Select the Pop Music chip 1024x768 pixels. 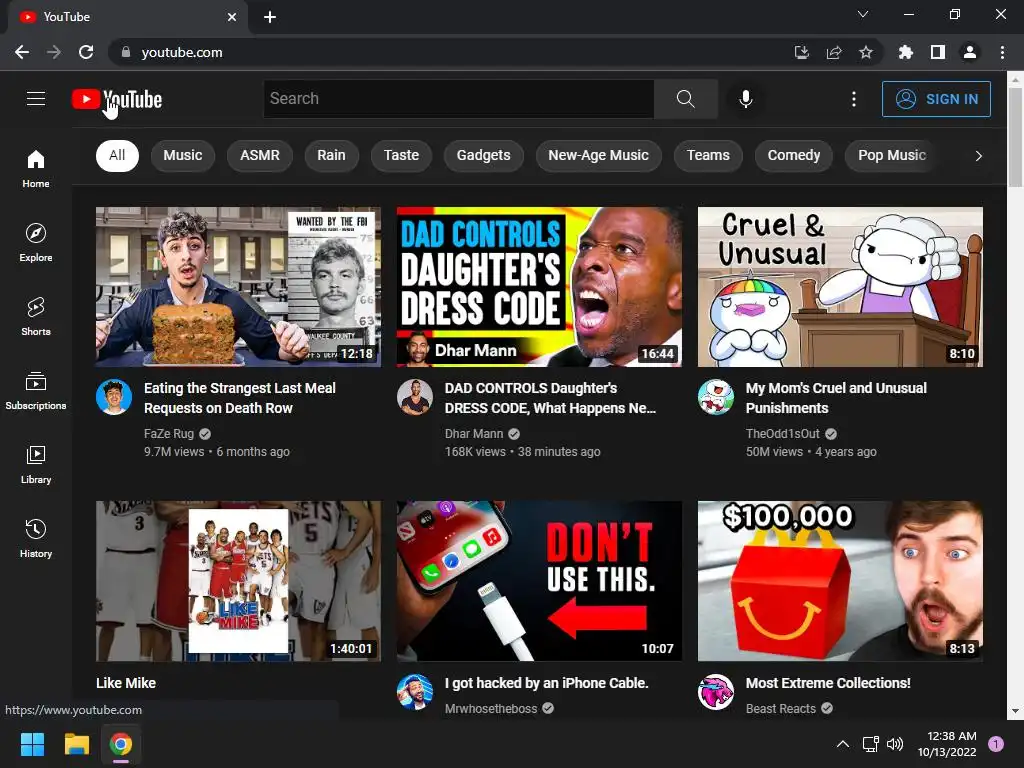(892, 155)
